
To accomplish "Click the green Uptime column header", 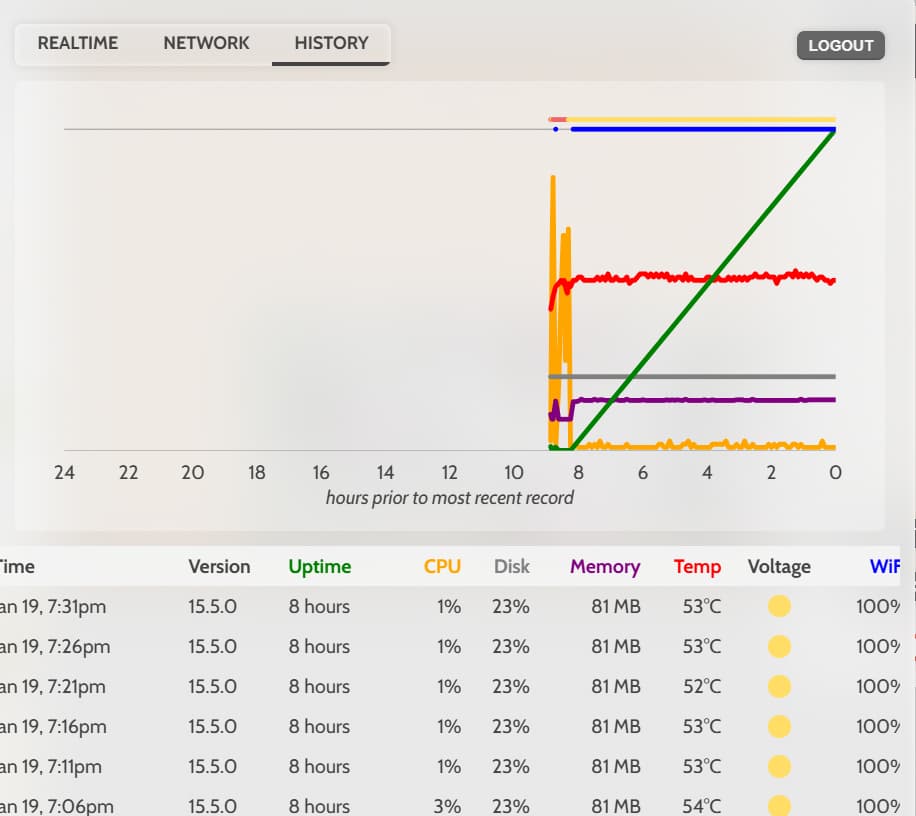I will point(319,567).
